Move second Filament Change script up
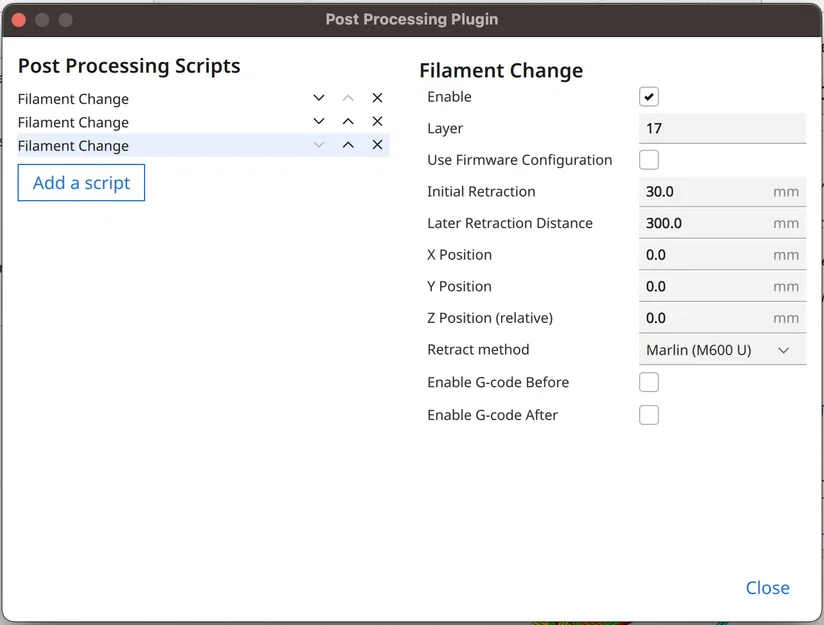 coord(348,121)
